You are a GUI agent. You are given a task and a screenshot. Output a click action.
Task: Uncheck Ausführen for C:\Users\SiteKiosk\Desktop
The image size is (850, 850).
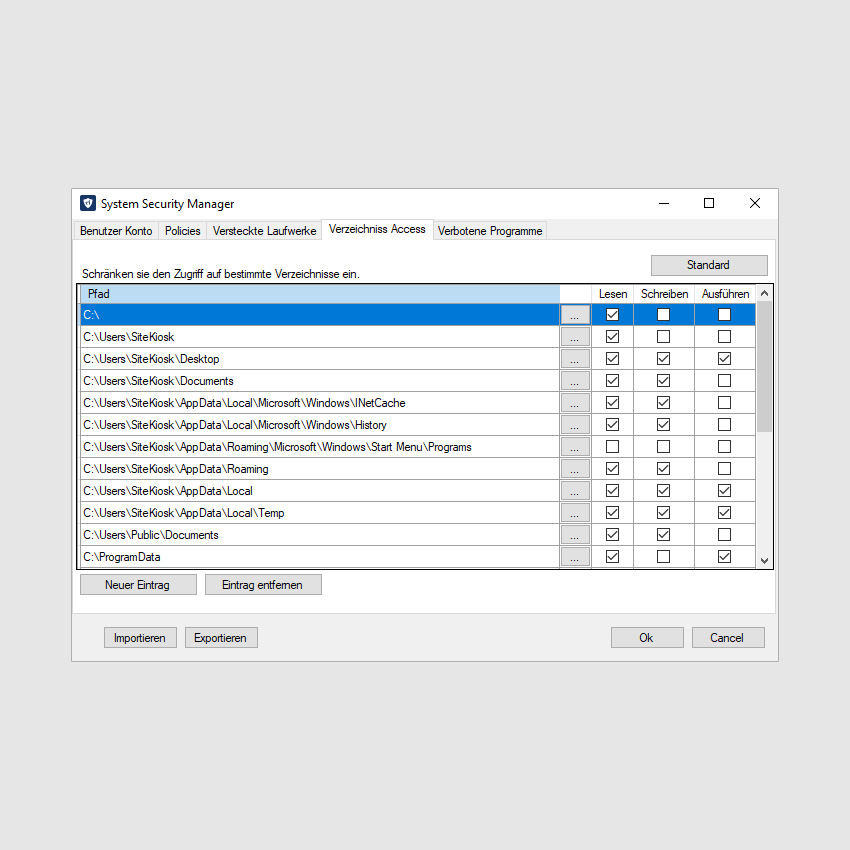(x=724, y=359)
